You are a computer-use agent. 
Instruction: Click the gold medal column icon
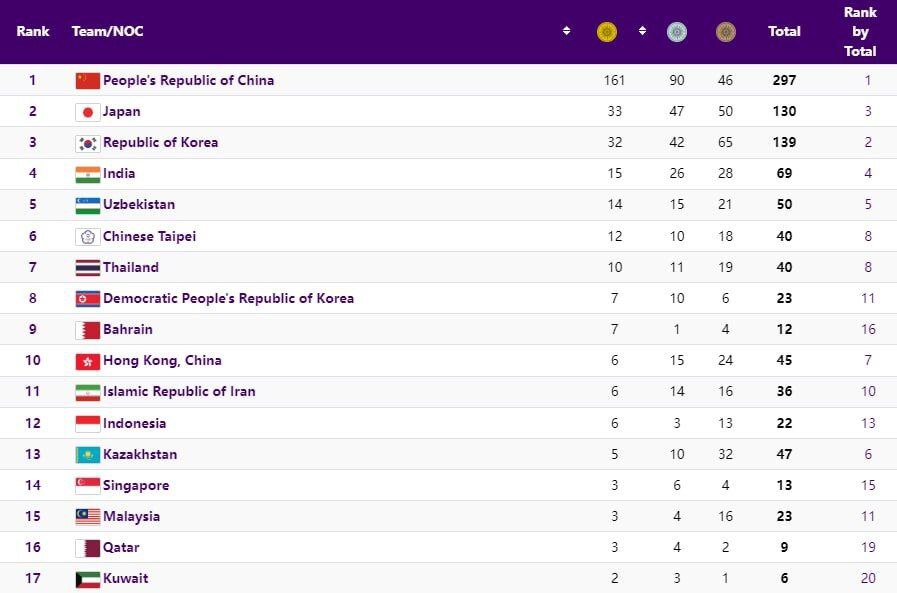click(607, 32)
